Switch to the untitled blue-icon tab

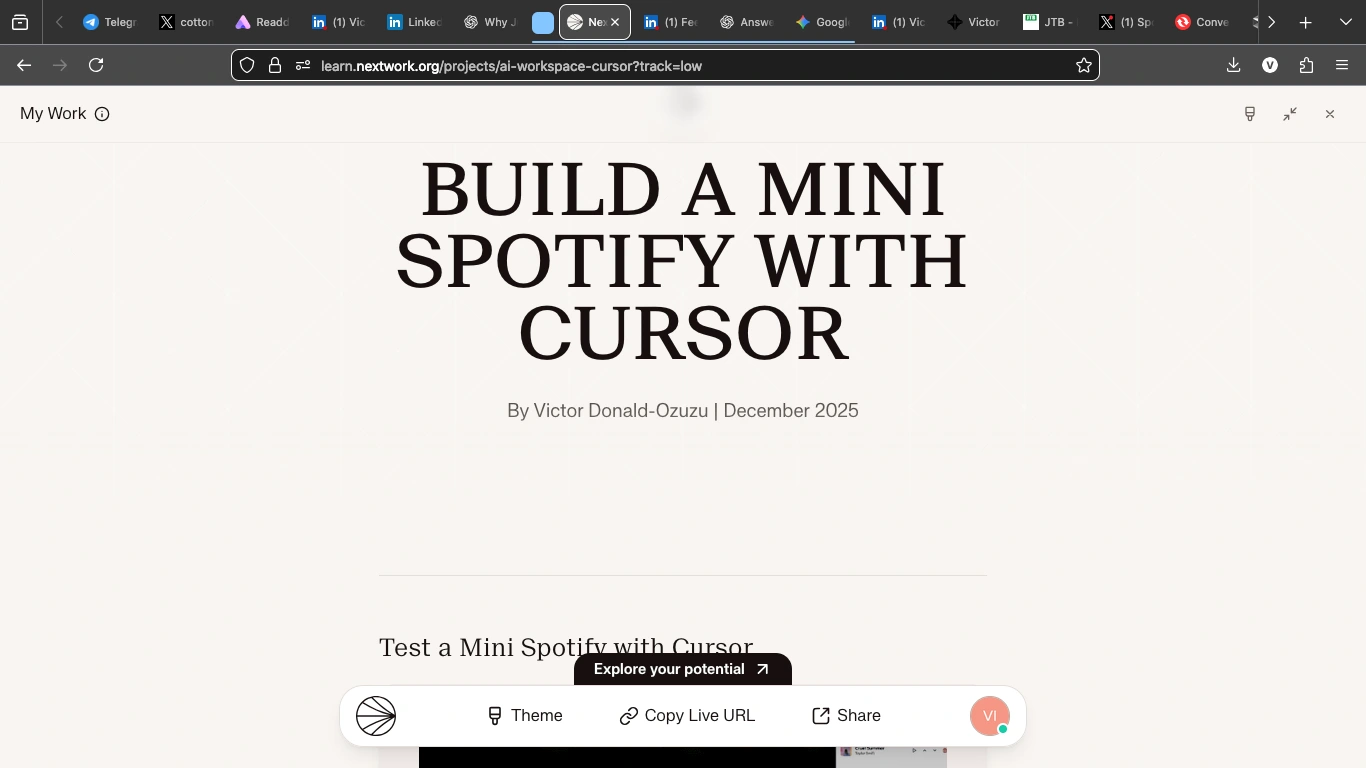pos(543,22)
